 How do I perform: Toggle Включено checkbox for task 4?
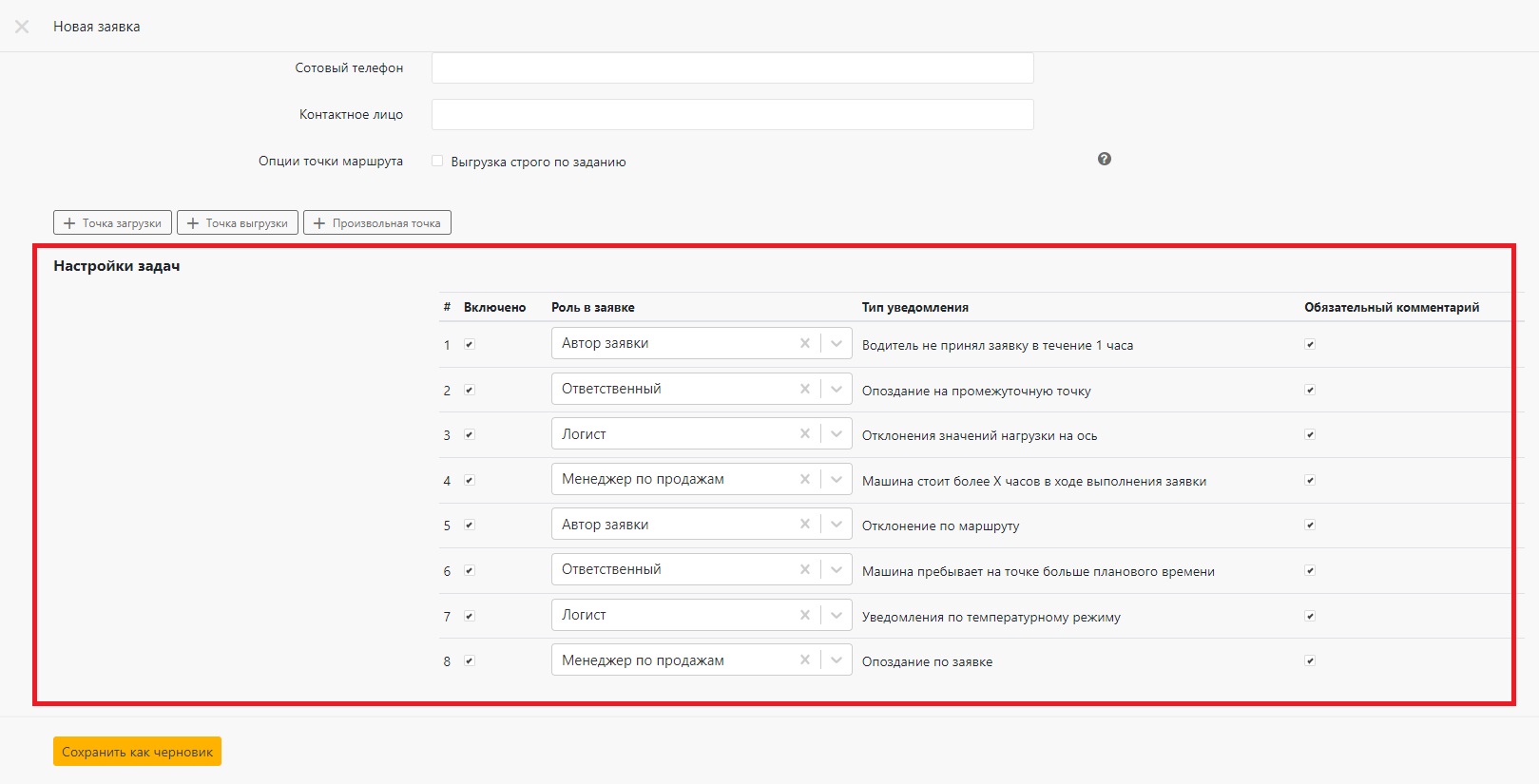tap(470, 480)
